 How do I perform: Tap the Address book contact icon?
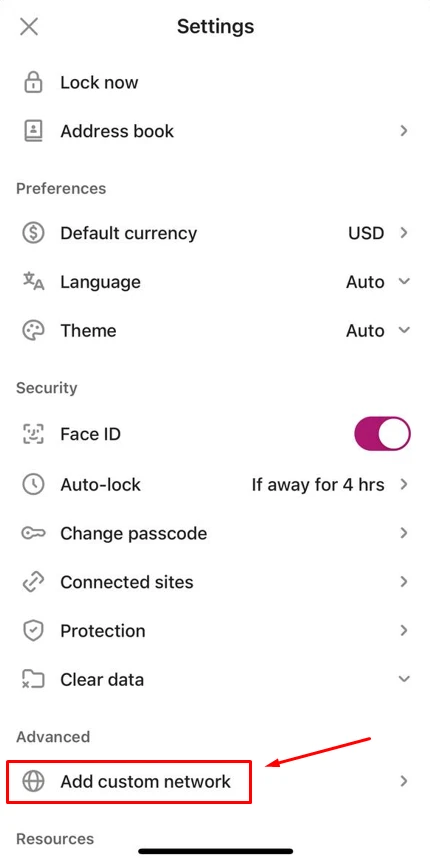(x=33, y=131)
